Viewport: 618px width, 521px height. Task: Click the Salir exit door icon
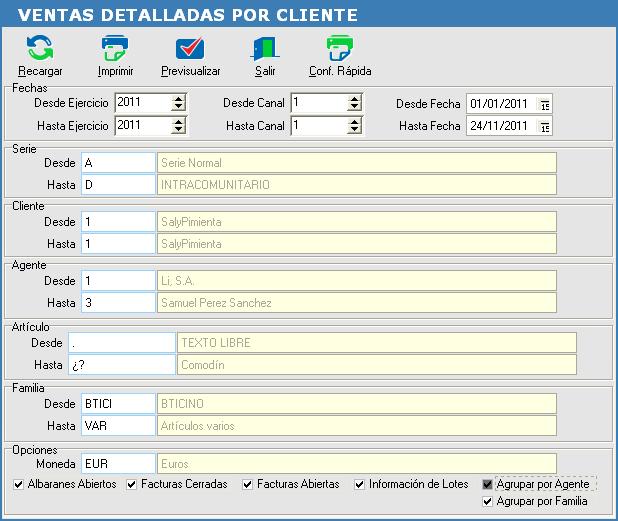[265, 48]
